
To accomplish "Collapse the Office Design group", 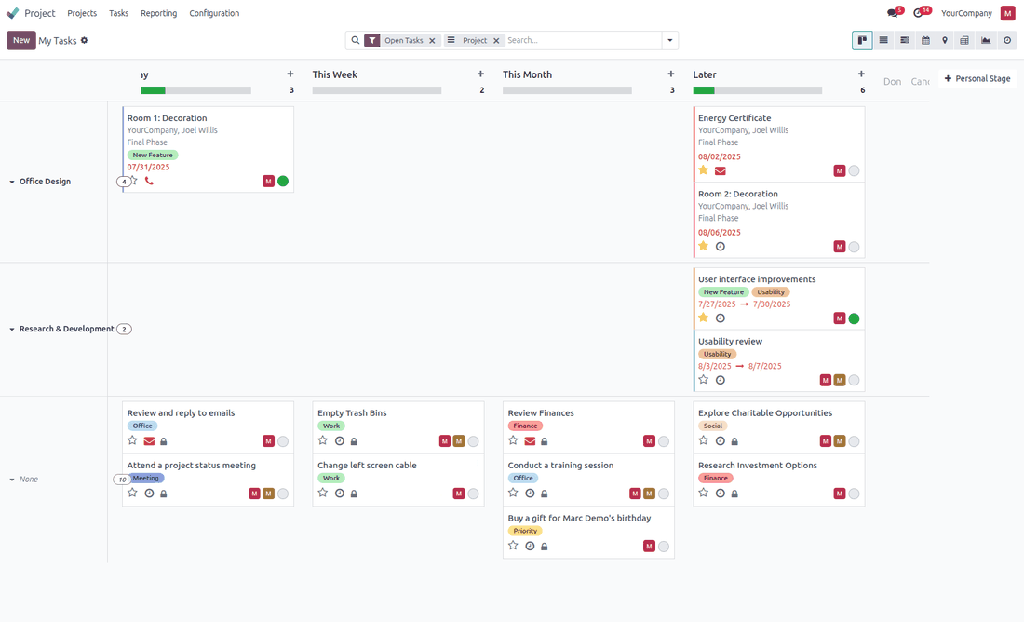I will pos(12,182).
